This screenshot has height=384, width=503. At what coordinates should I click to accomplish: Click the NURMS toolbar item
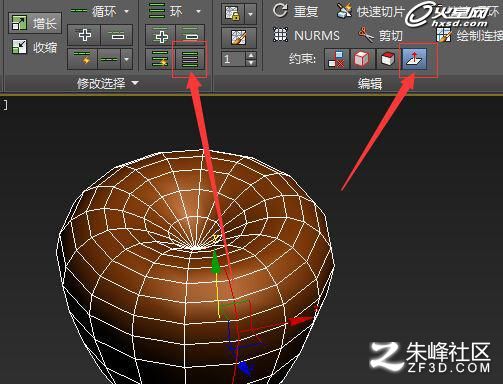(306, 35)
